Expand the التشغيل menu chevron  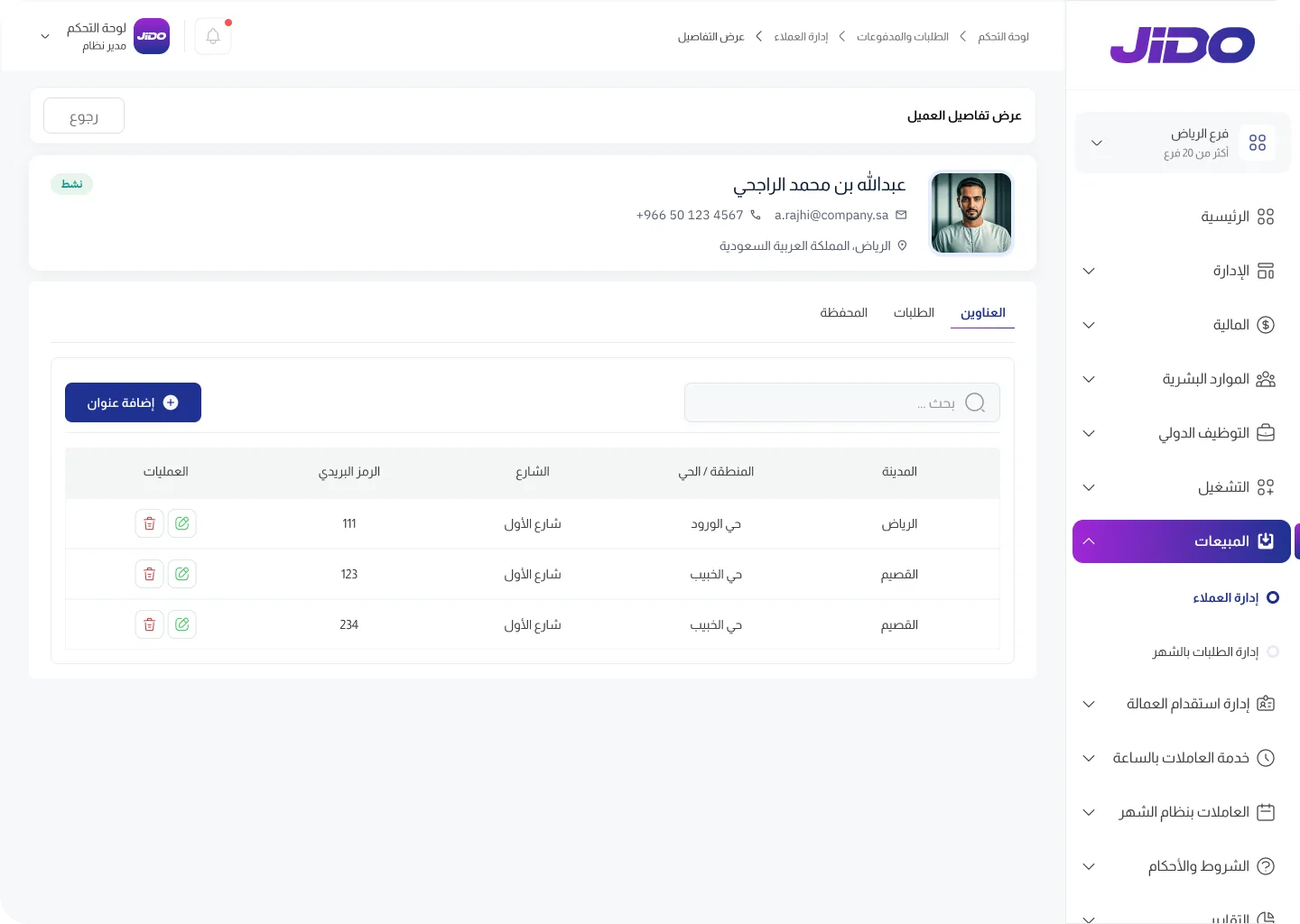[x=1089, y=487]
